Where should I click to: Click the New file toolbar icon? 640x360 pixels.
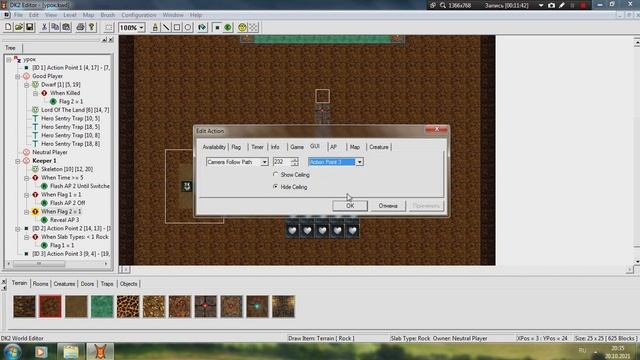(8, 27)
